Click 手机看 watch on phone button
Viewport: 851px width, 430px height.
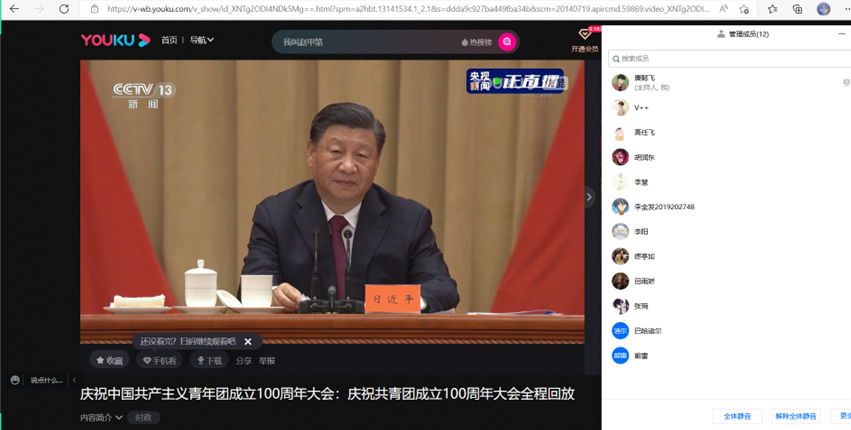pyautogui.click(x=159, y=361)
